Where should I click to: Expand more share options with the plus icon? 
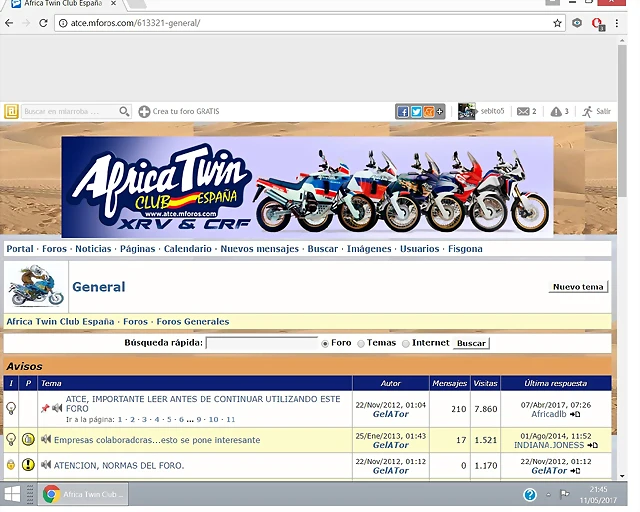coord(440,111)
